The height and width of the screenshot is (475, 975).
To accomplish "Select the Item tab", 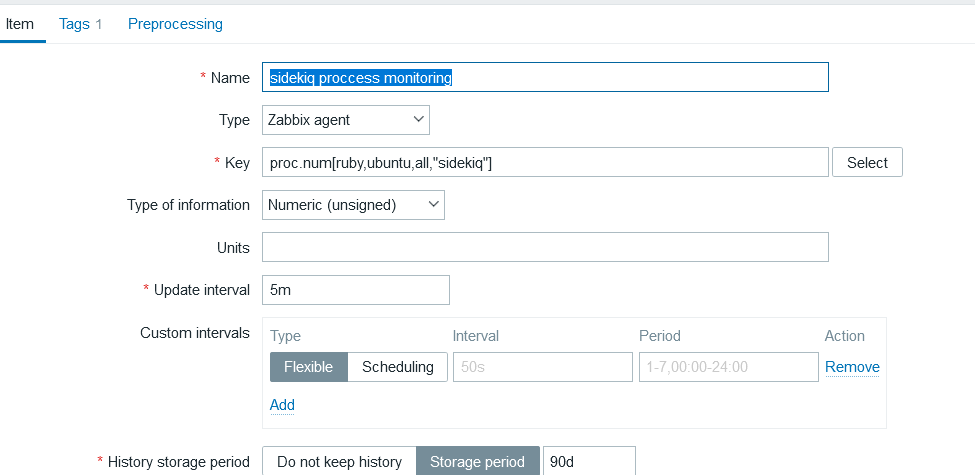I will coord(20,24).
